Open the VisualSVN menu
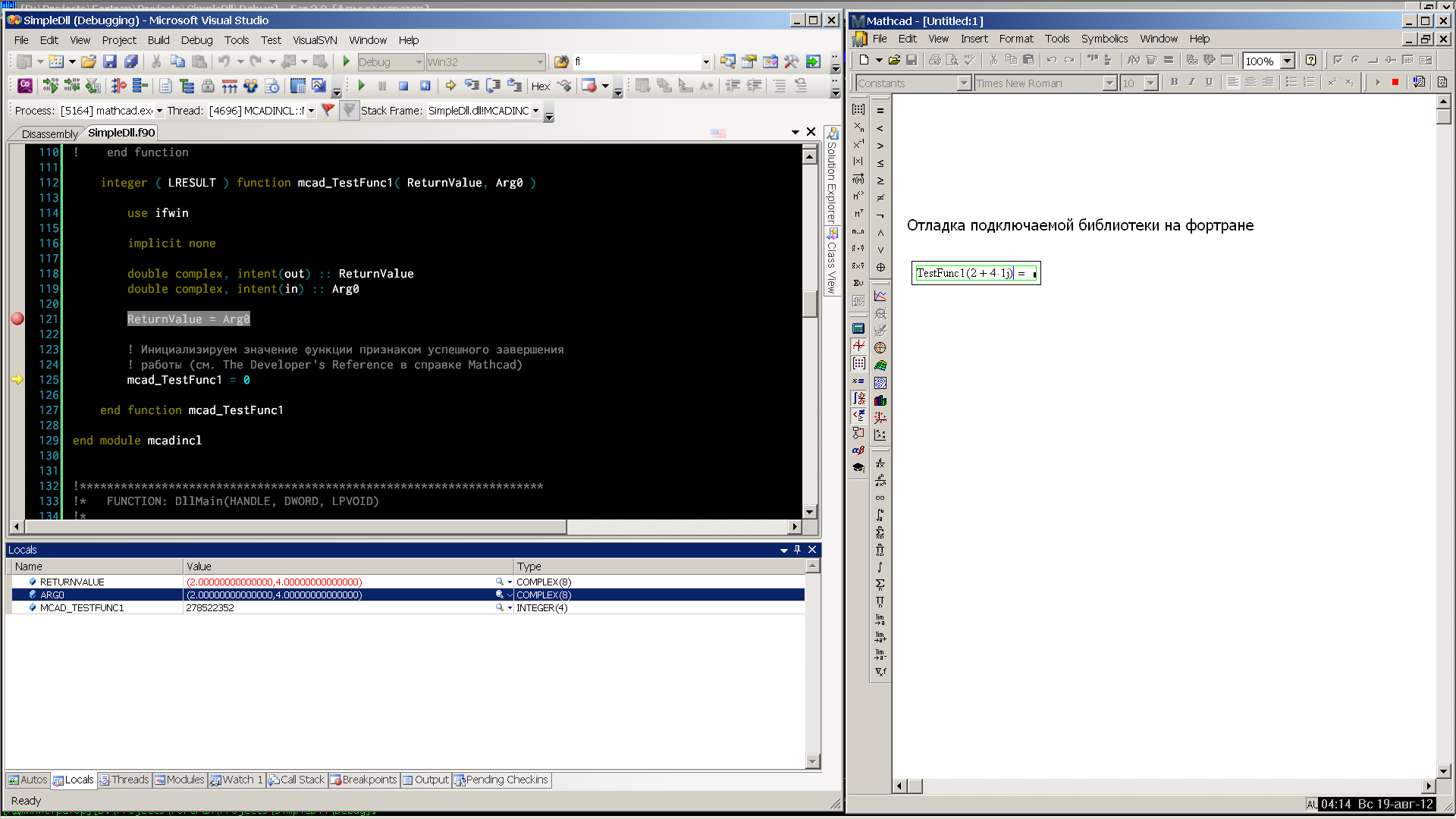 pyautogui.click(x=314, y=40)
